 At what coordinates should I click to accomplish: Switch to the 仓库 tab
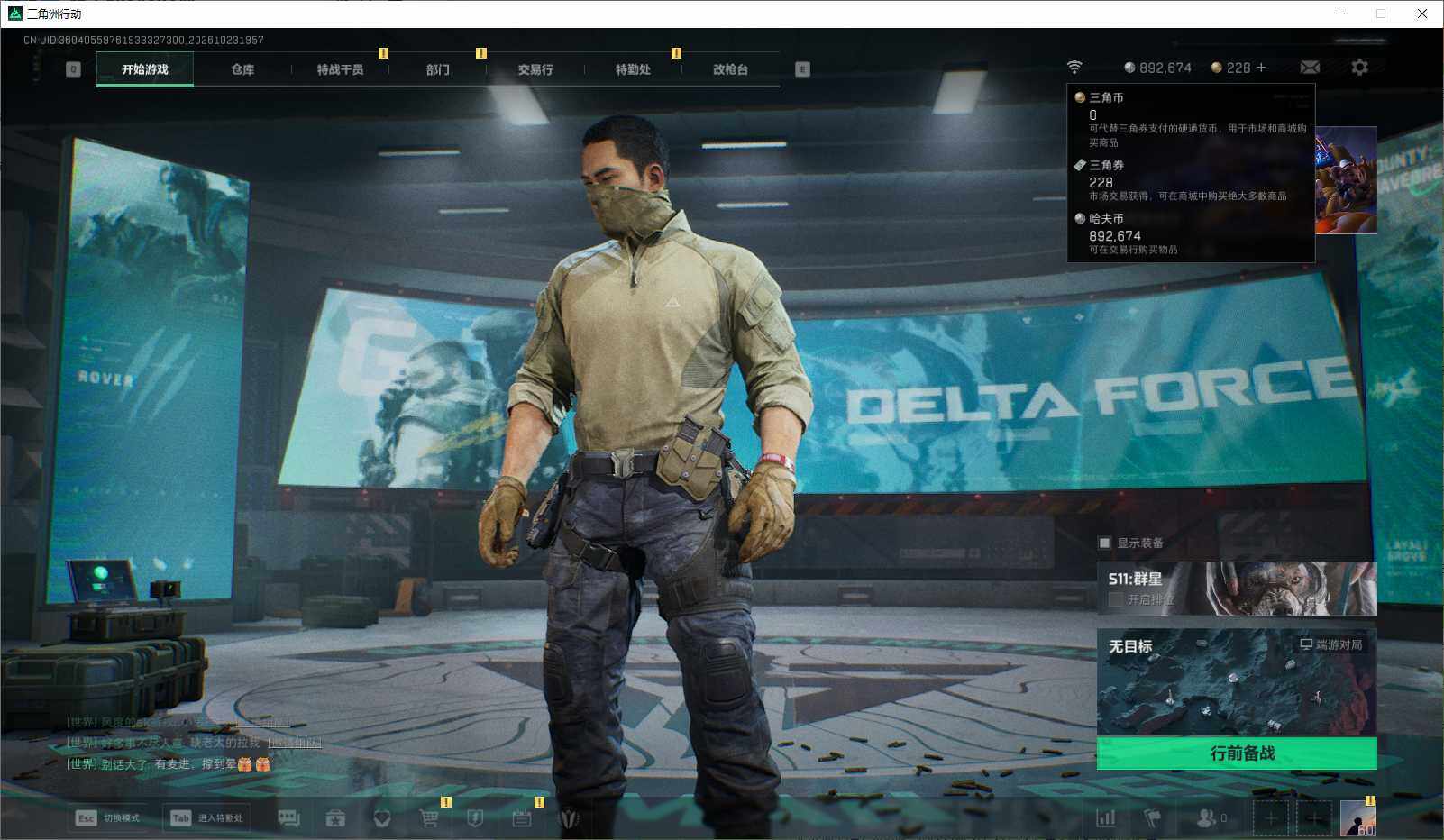coord(242,69)
